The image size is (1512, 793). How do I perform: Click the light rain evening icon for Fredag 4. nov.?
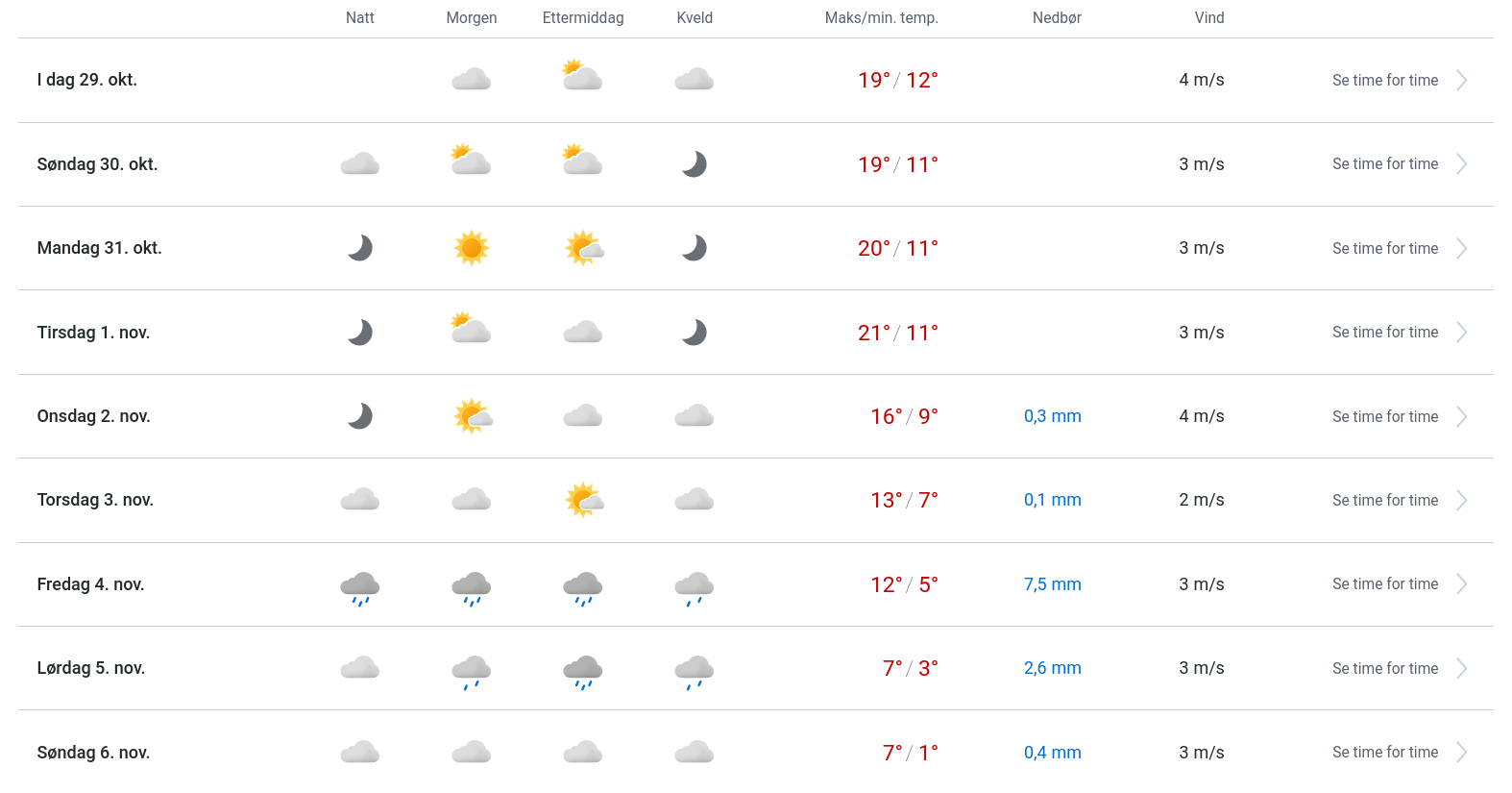695,586
